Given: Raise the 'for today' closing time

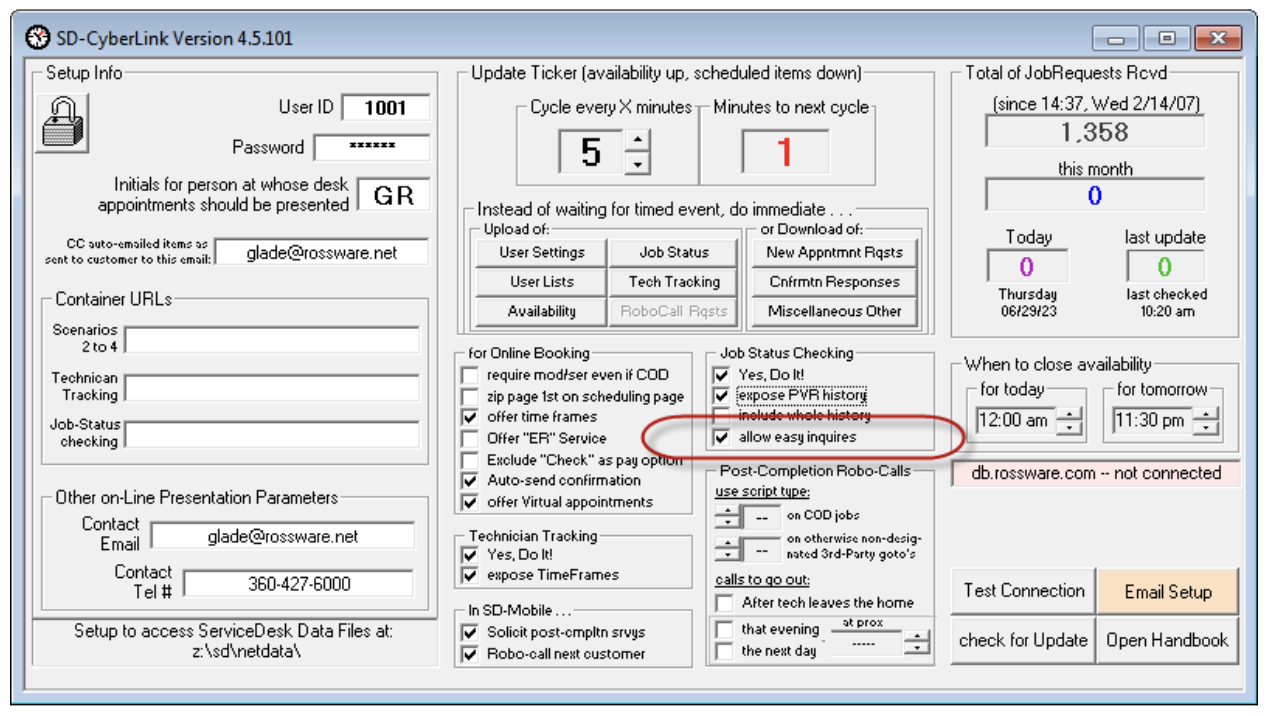Looking at the screenshot, I should [1069, 414].
